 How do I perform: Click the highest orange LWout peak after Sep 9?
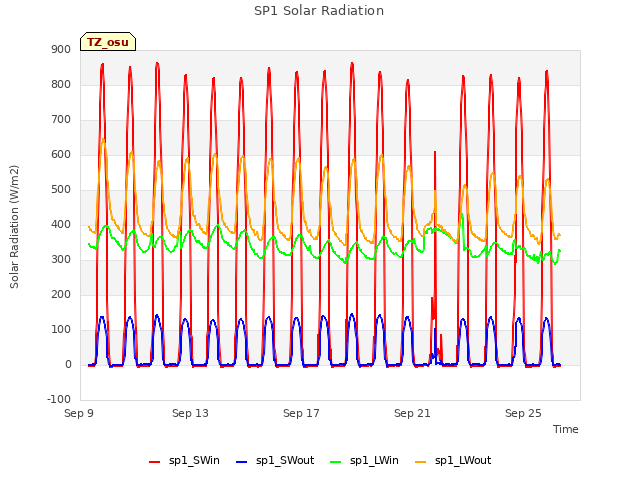[103, 140]
